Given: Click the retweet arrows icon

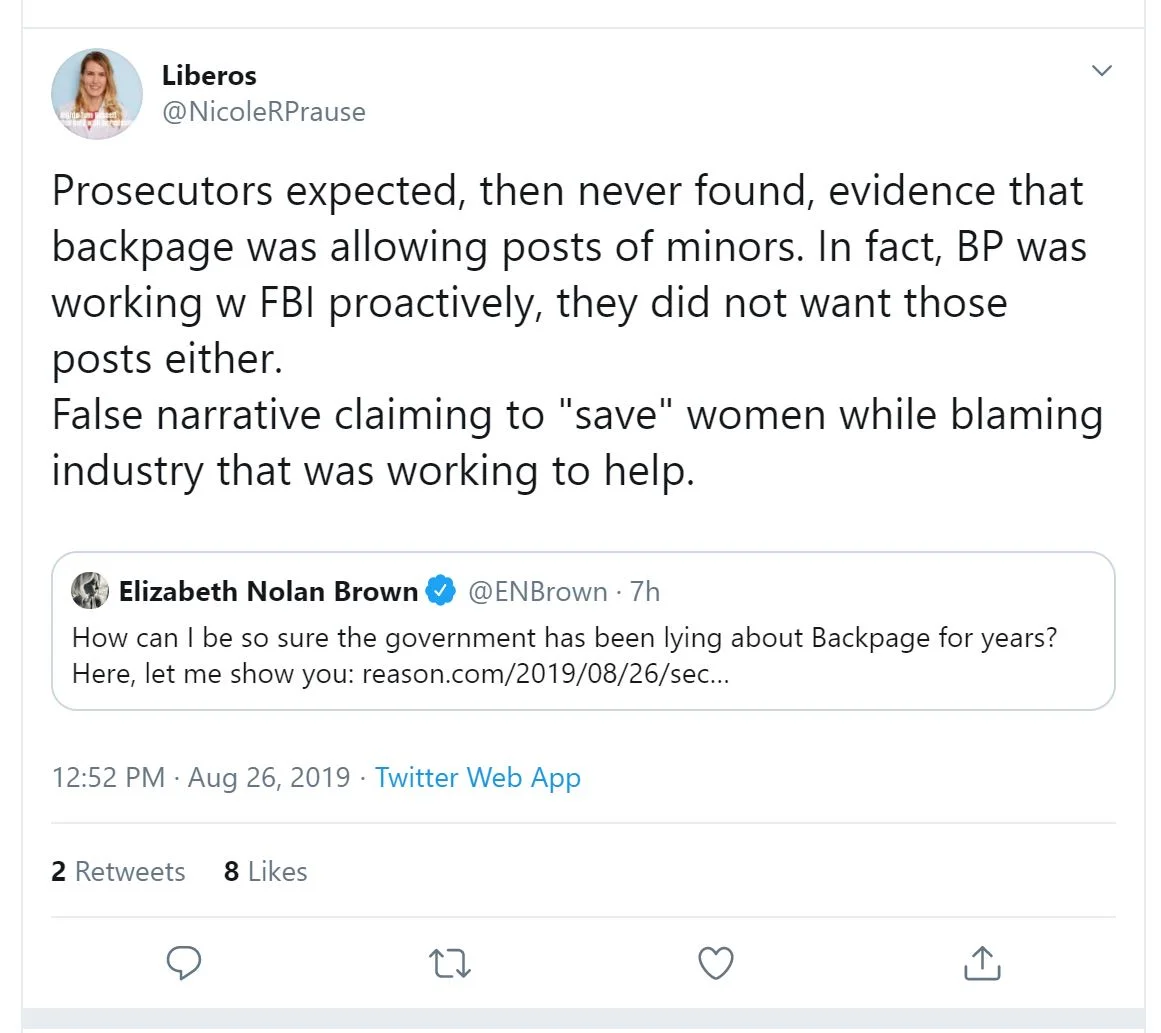Looking at the screenshot, I should [x=449, y=963].
